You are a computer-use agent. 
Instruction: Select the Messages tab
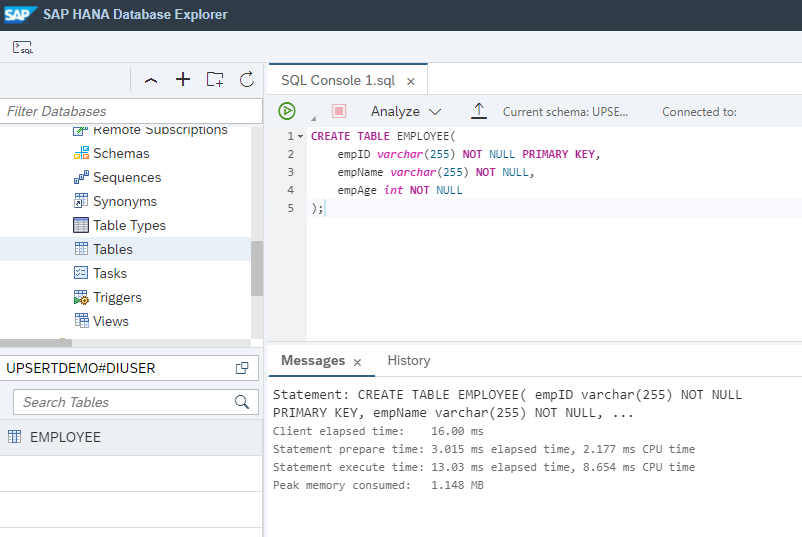coord(312,360)
